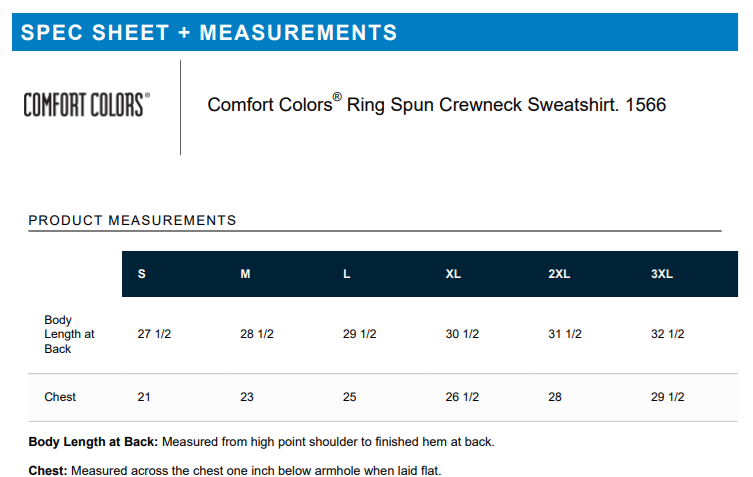The height and width of the screenshot is (477, 753).
Task: Click the Body Length at Back definition note
Action: pos(262,441)
